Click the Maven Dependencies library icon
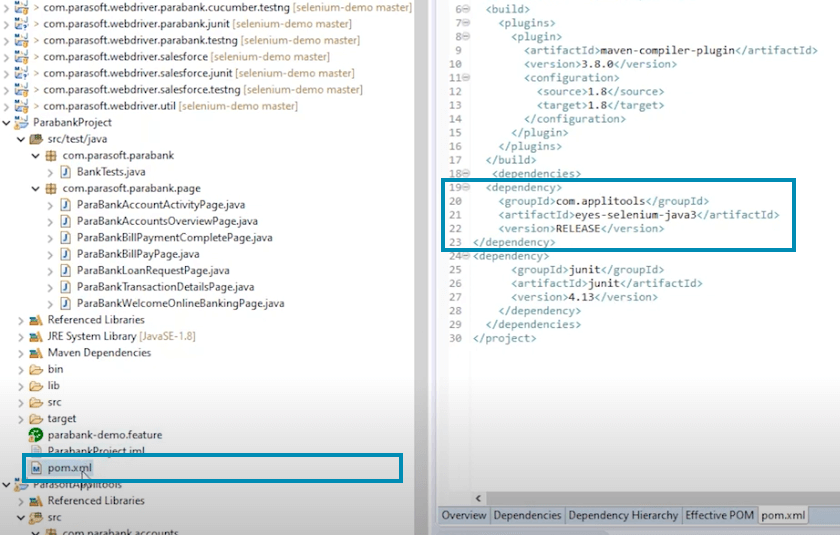 [x=37, y=353]
